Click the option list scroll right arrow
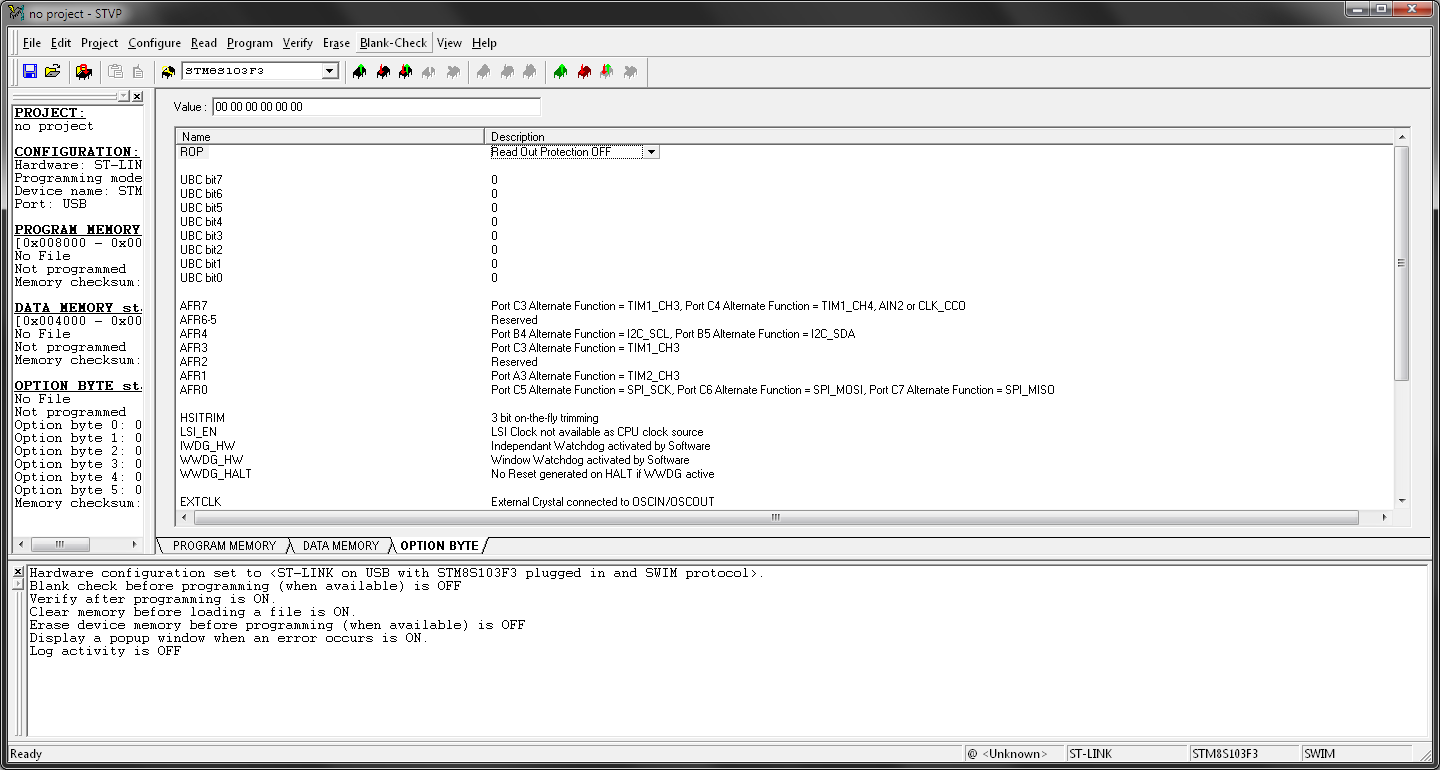This screenshot has height=770, width=1440. point(1385,518)
